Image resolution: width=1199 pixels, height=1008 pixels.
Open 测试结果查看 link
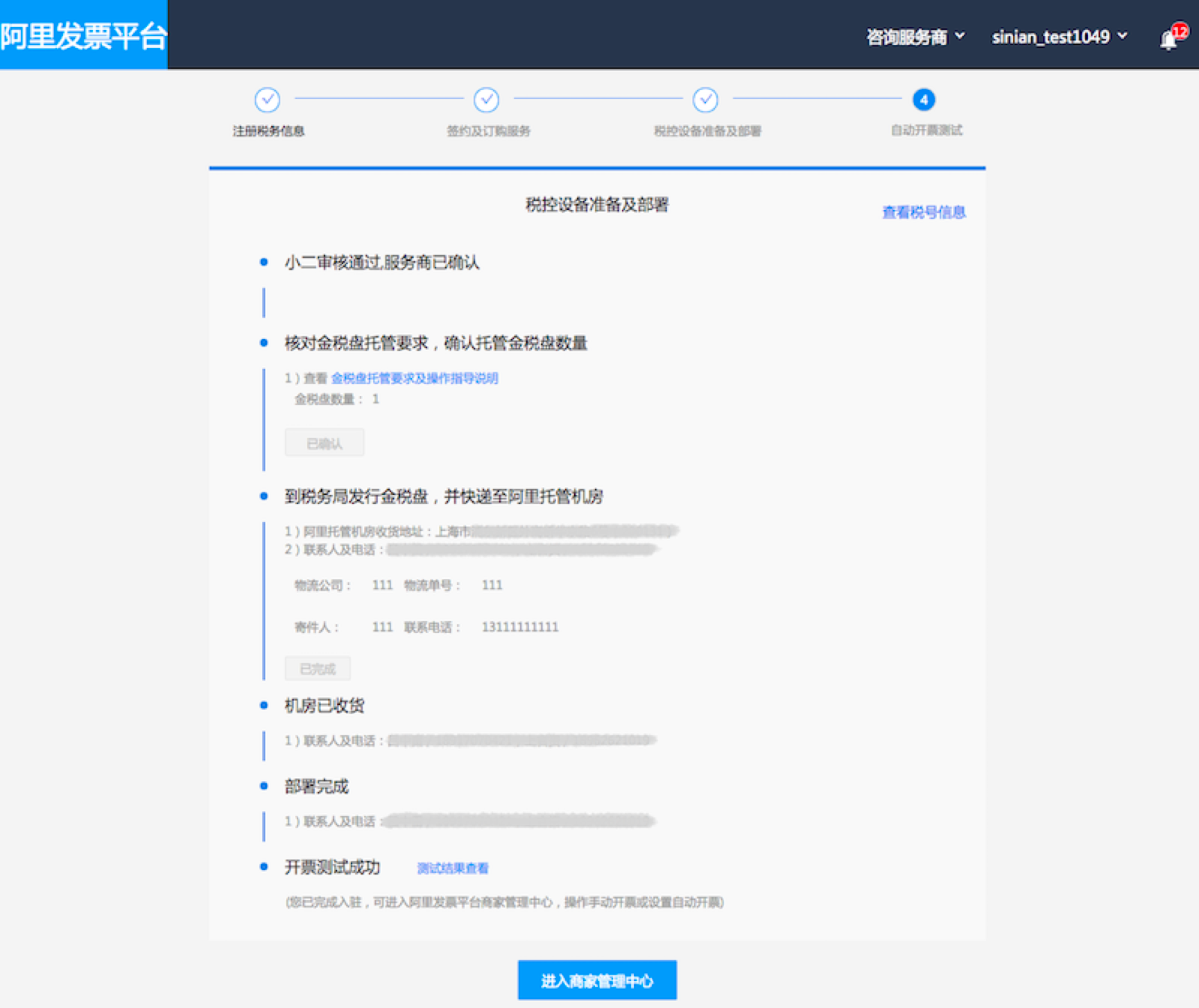[x=453, y=868]
